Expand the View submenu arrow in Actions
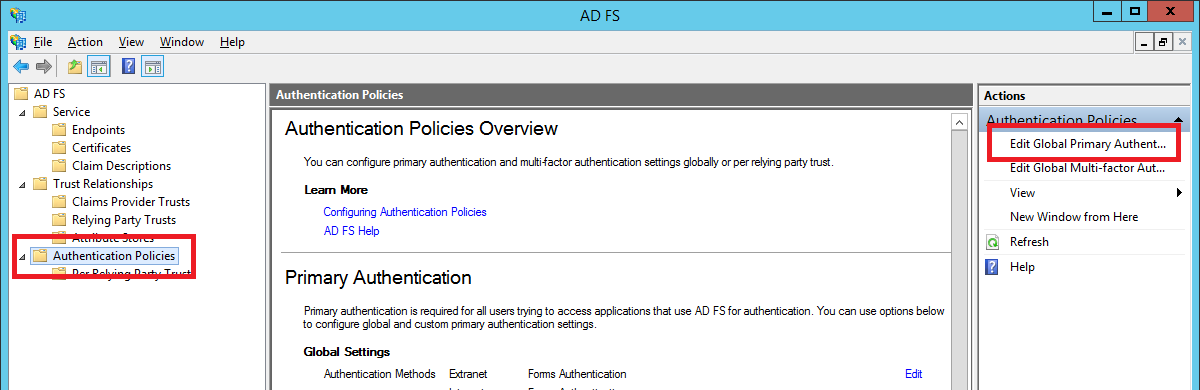The height and width of the screenshot is (390, 1200). (x=1180, y=193)
